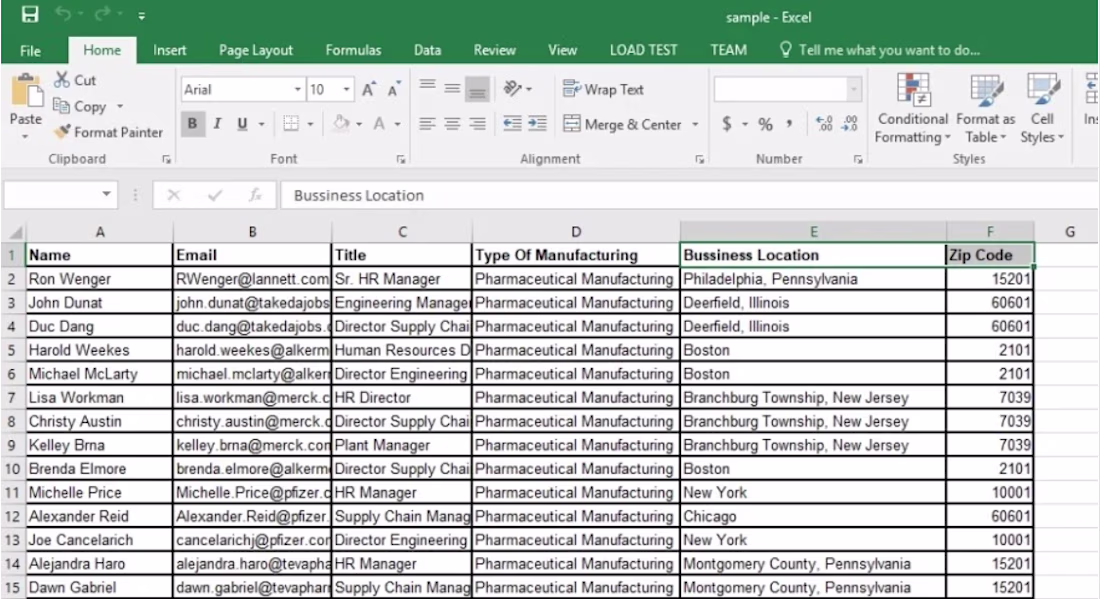Click the Fill Color paint bucket
1100x599 pixels.
pos(339,125)
